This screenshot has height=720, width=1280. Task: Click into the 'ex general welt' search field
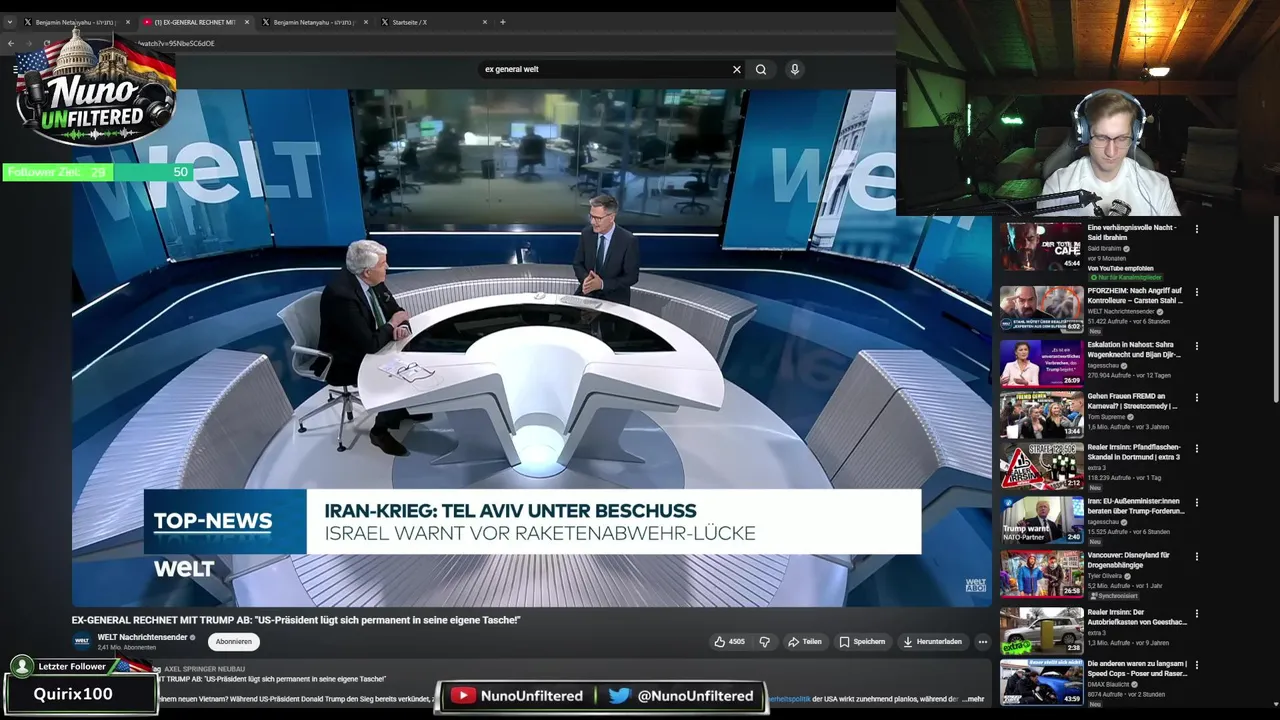click(x=605, y=70)
